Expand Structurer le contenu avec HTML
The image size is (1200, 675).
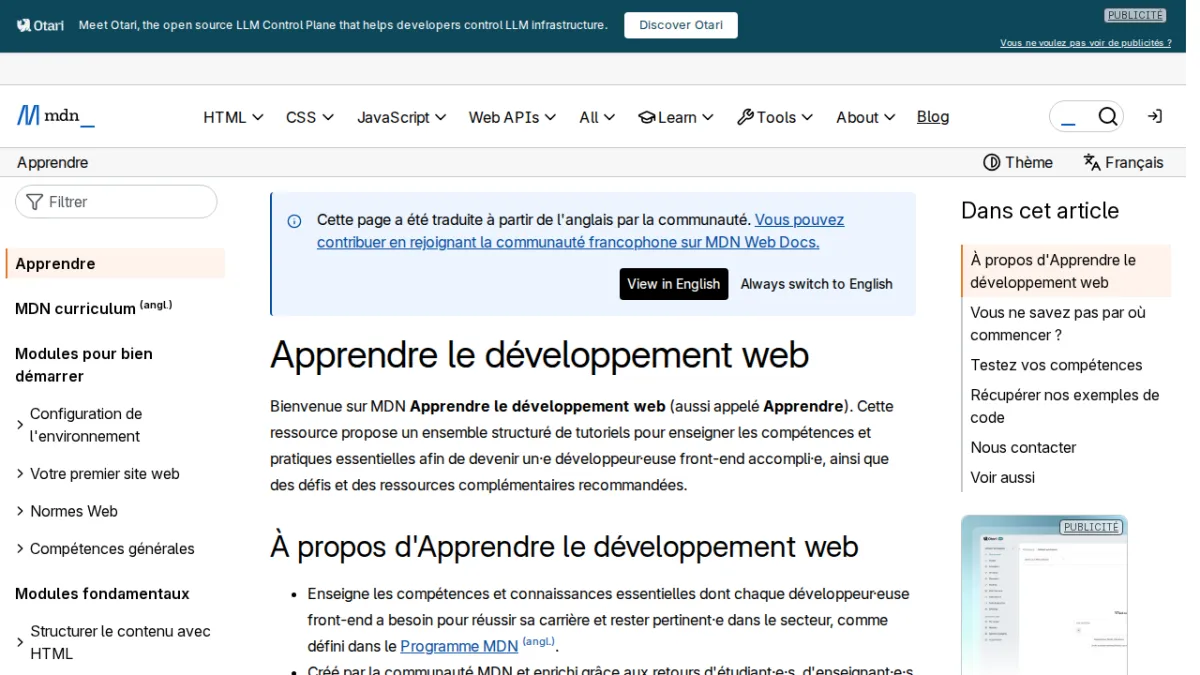[x=115, y=642]
